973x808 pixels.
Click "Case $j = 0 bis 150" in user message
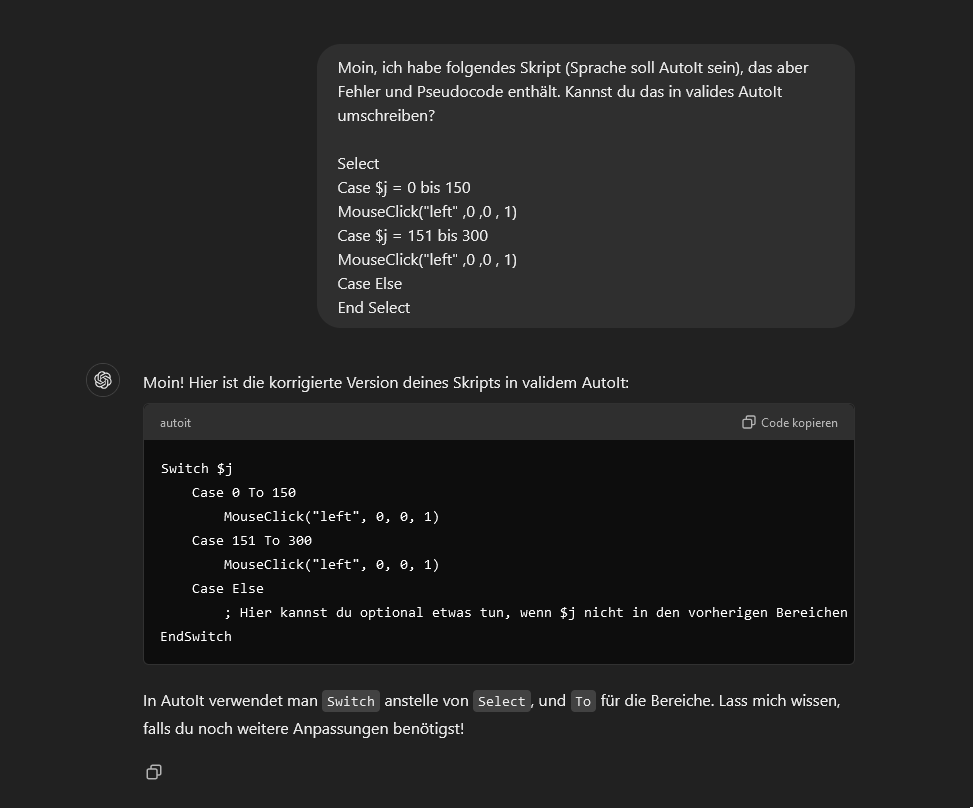tap(404, 187)
